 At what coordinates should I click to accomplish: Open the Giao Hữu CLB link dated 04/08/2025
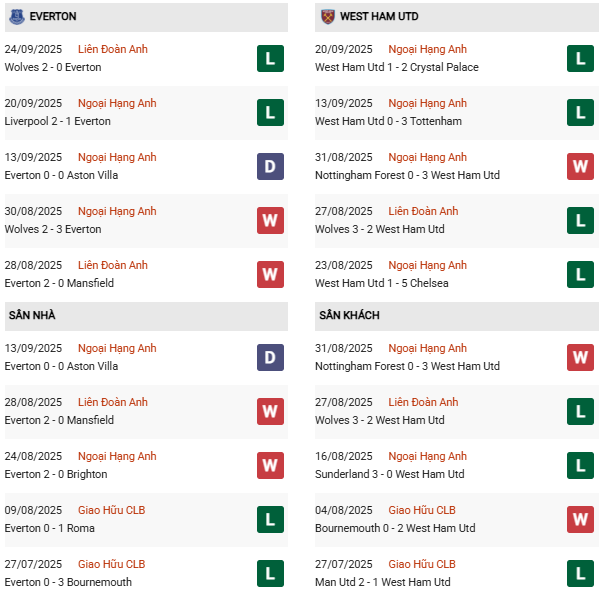[x=422, y=510]
